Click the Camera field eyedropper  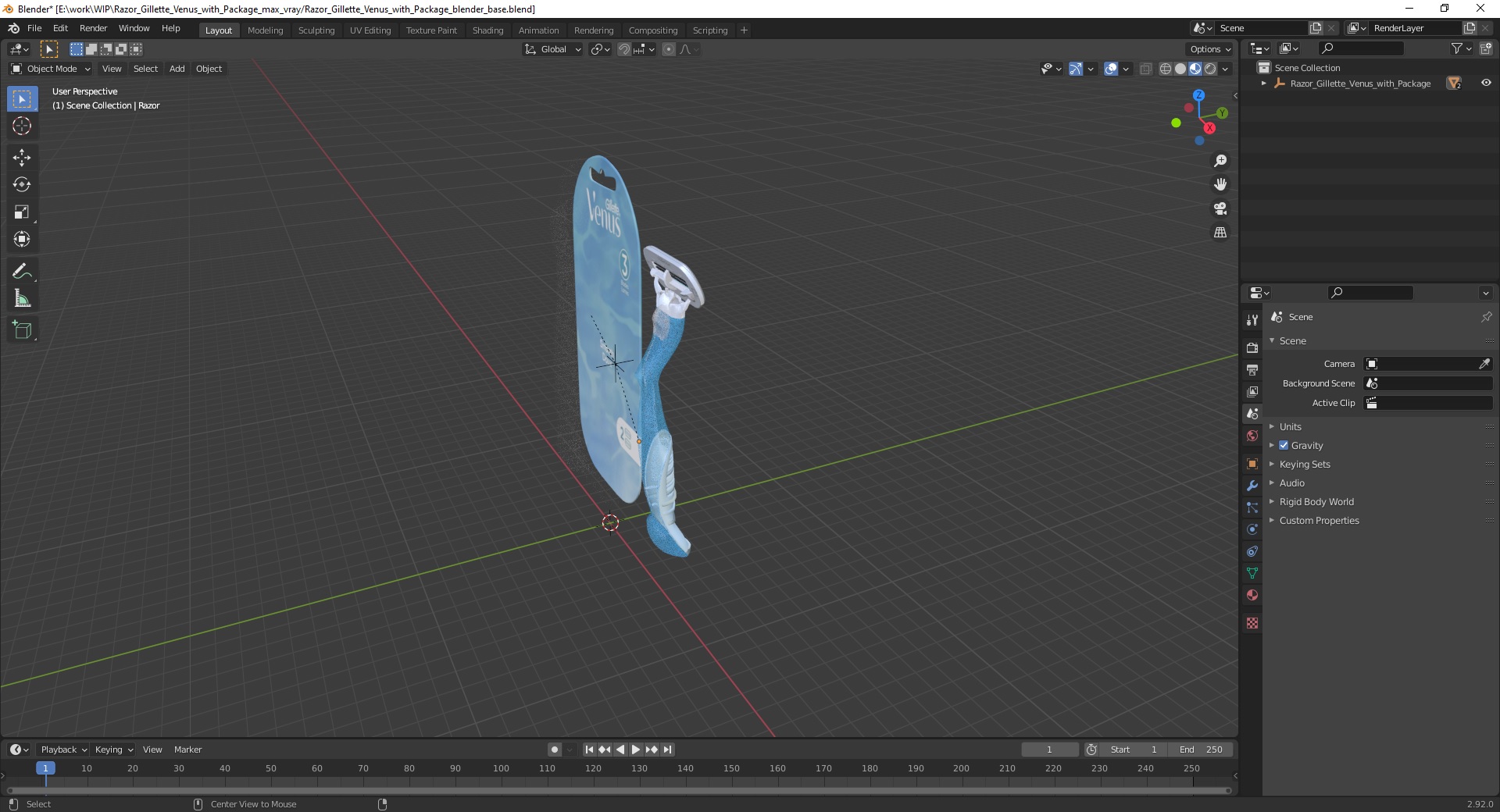pos(1484,364)
